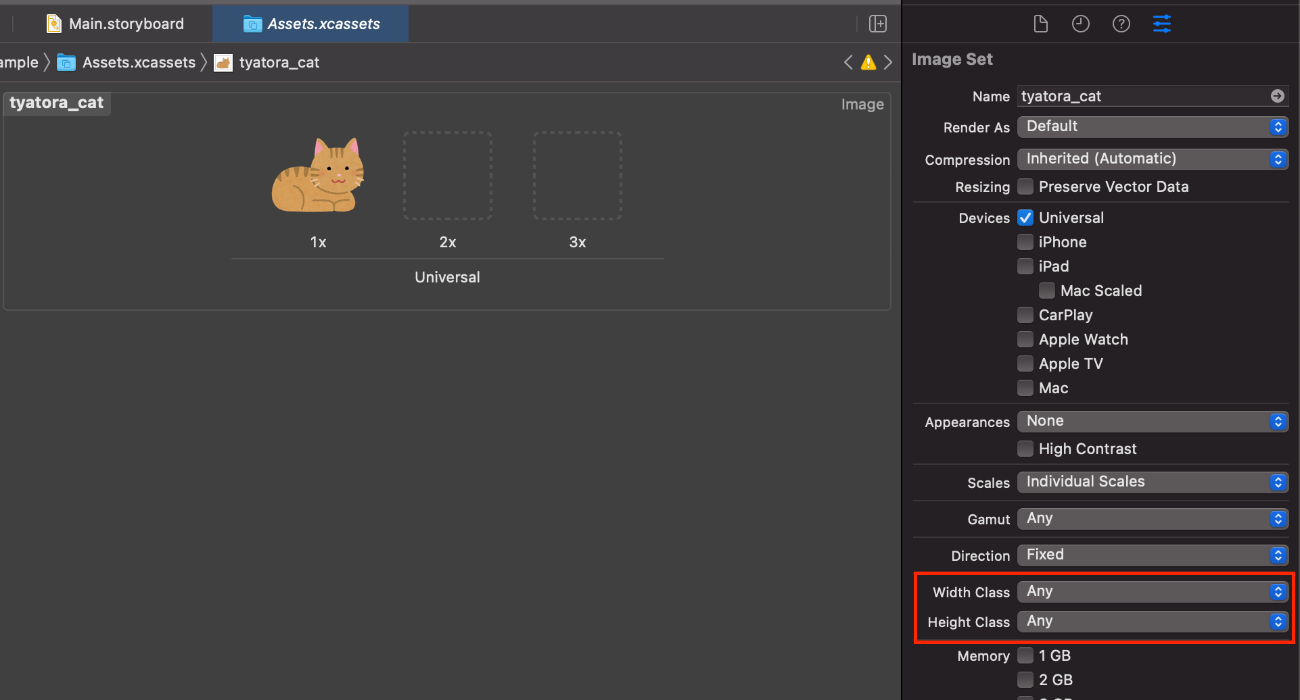Click the yellow warning issue icon
This screenshot has height=700, width=1300.
[x=868, y=62]
